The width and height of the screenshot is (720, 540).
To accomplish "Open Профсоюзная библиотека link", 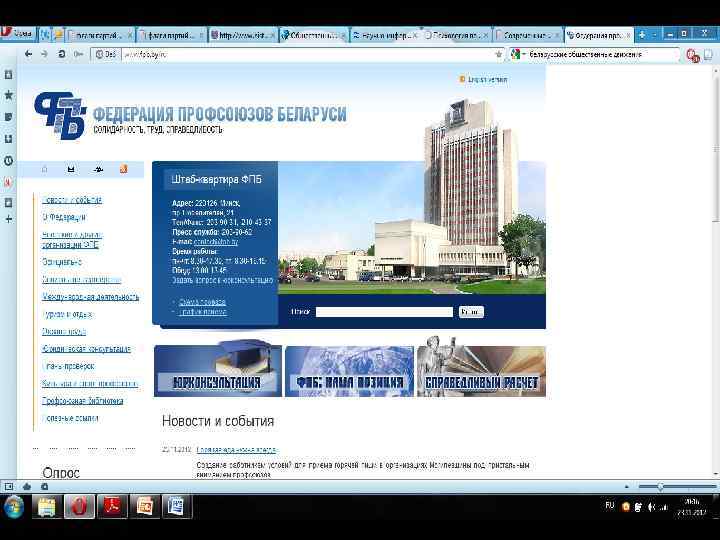I will tap(82, 400).
